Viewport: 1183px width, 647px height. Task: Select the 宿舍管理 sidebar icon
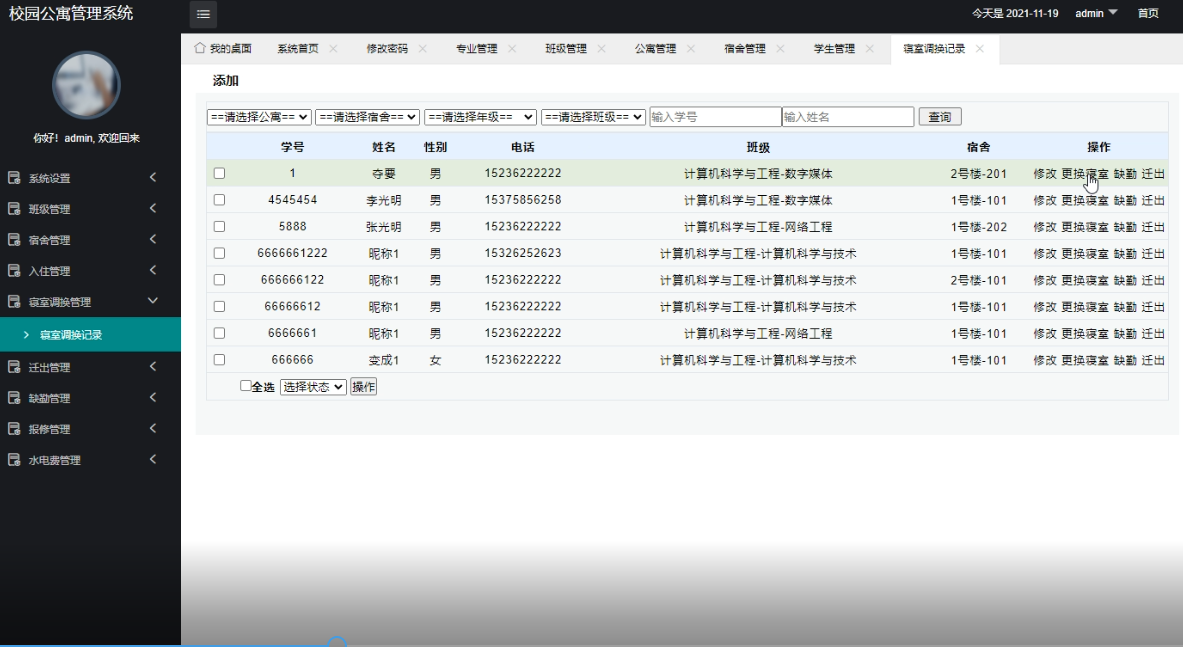pos(12,239)
